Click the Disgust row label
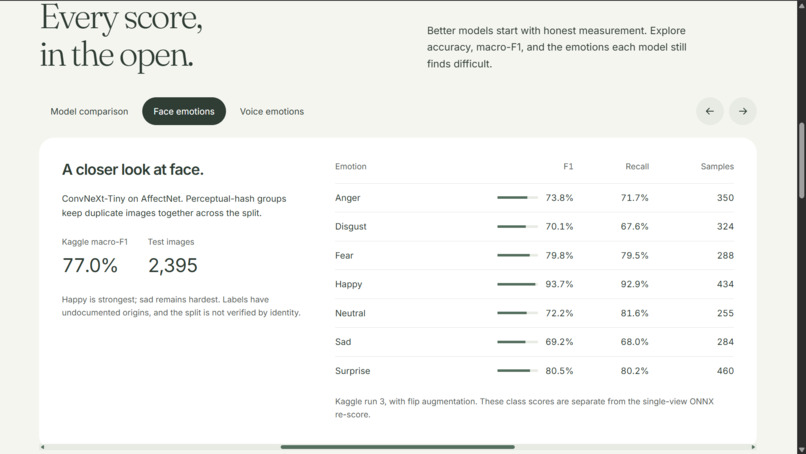 (x=351, y=227)
